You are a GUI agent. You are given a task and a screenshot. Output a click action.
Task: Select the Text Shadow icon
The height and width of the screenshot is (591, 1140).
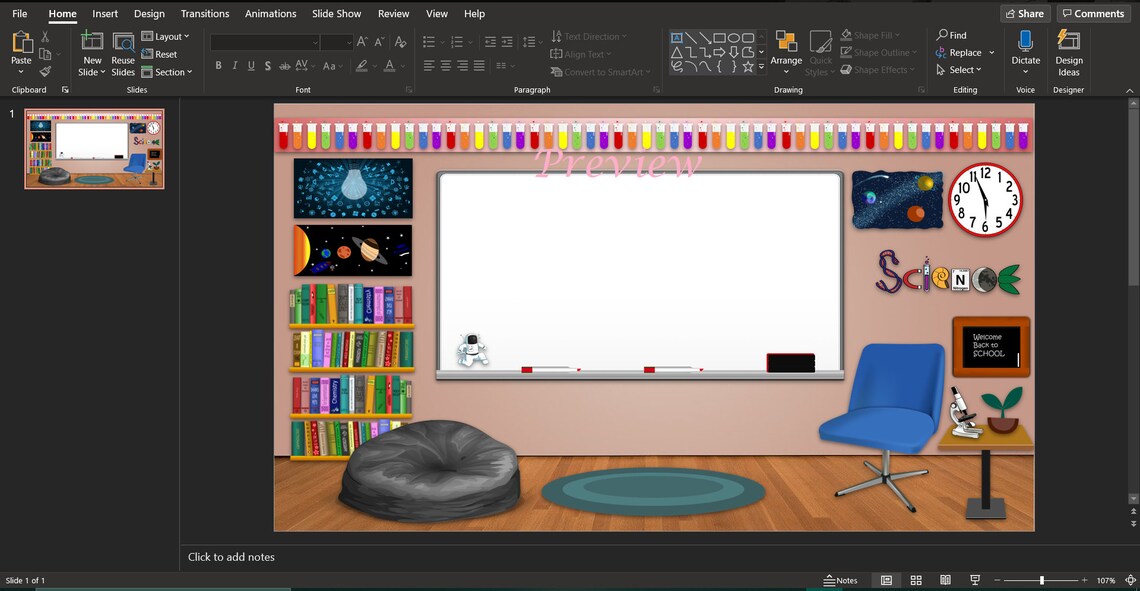click(268, 65)
